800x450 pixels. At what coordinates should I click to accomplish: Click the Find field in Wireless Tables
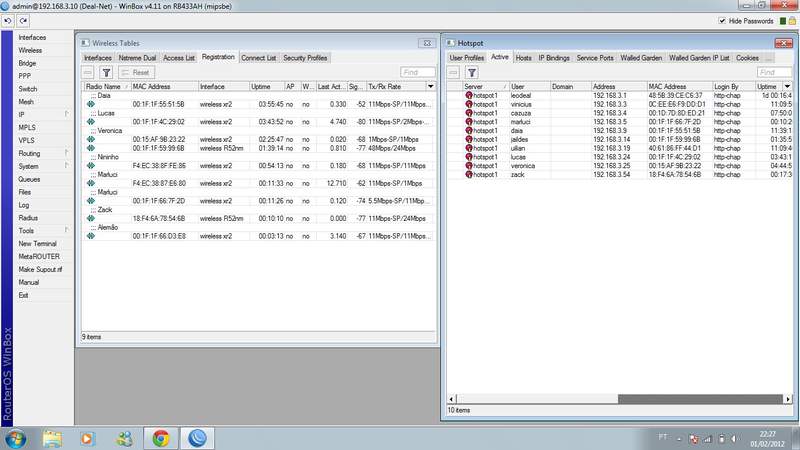tap(417, 72)
